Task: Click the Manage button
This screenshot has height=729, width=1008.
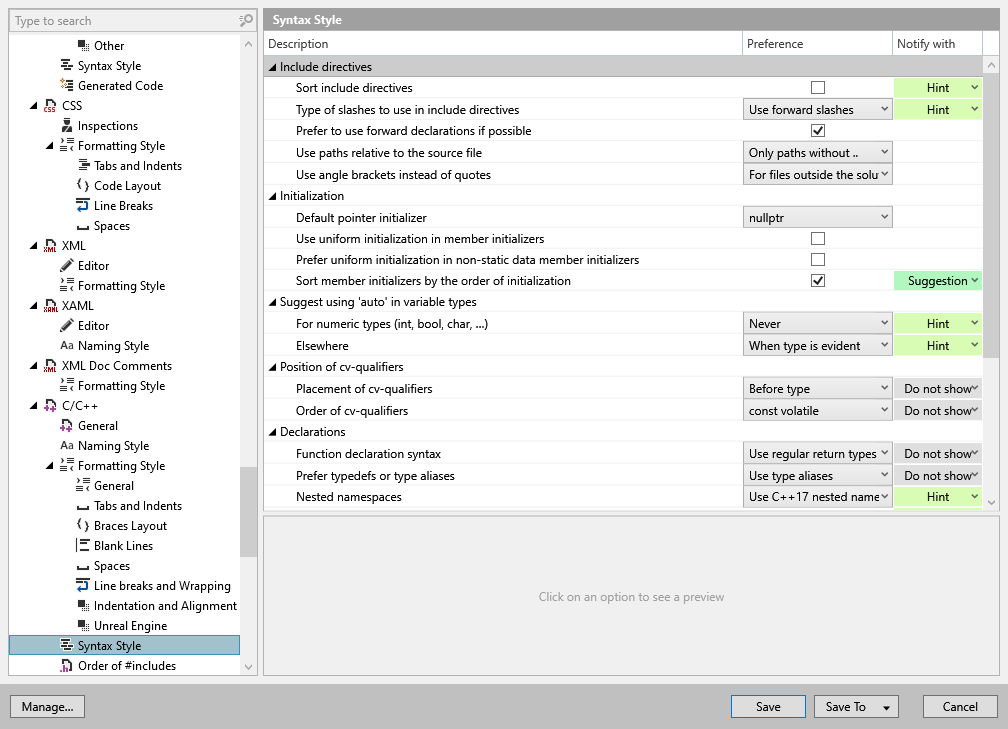Action: (x=47, y=706)
